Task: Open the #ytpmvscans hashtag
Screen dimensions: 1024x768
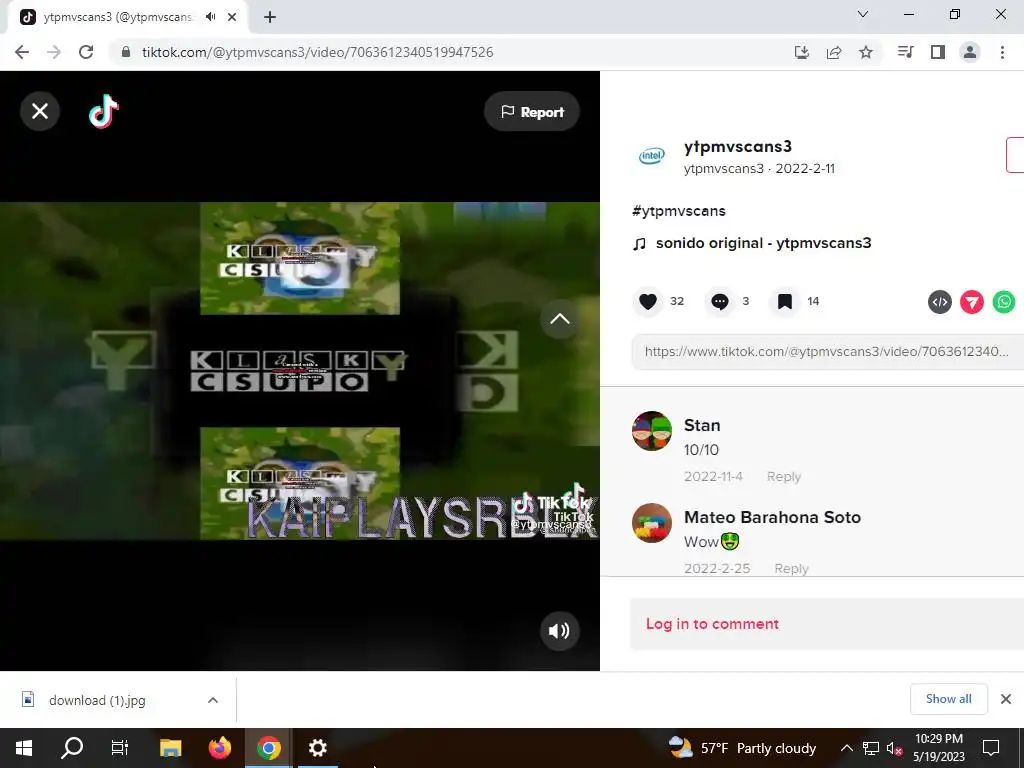Action: [679, 211]
